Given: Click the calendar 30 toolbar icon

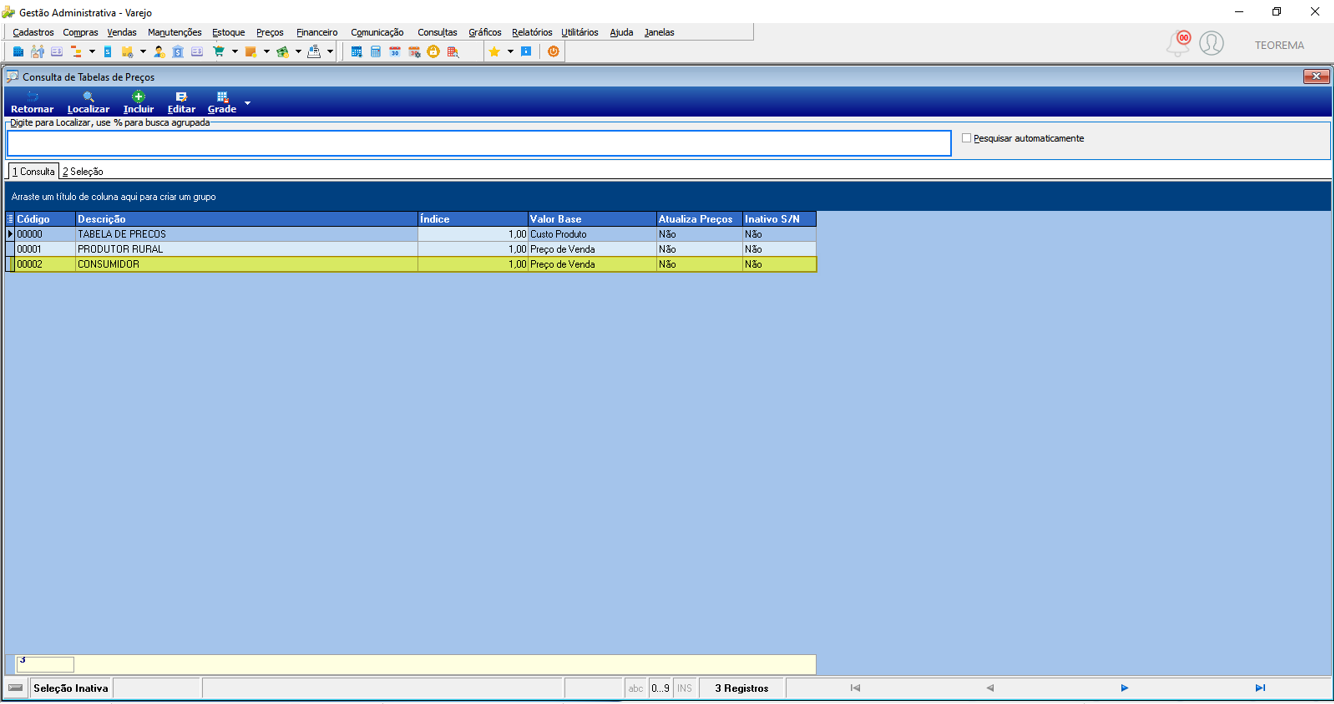Looking at the screenshot, I should [x=395, y=51].
